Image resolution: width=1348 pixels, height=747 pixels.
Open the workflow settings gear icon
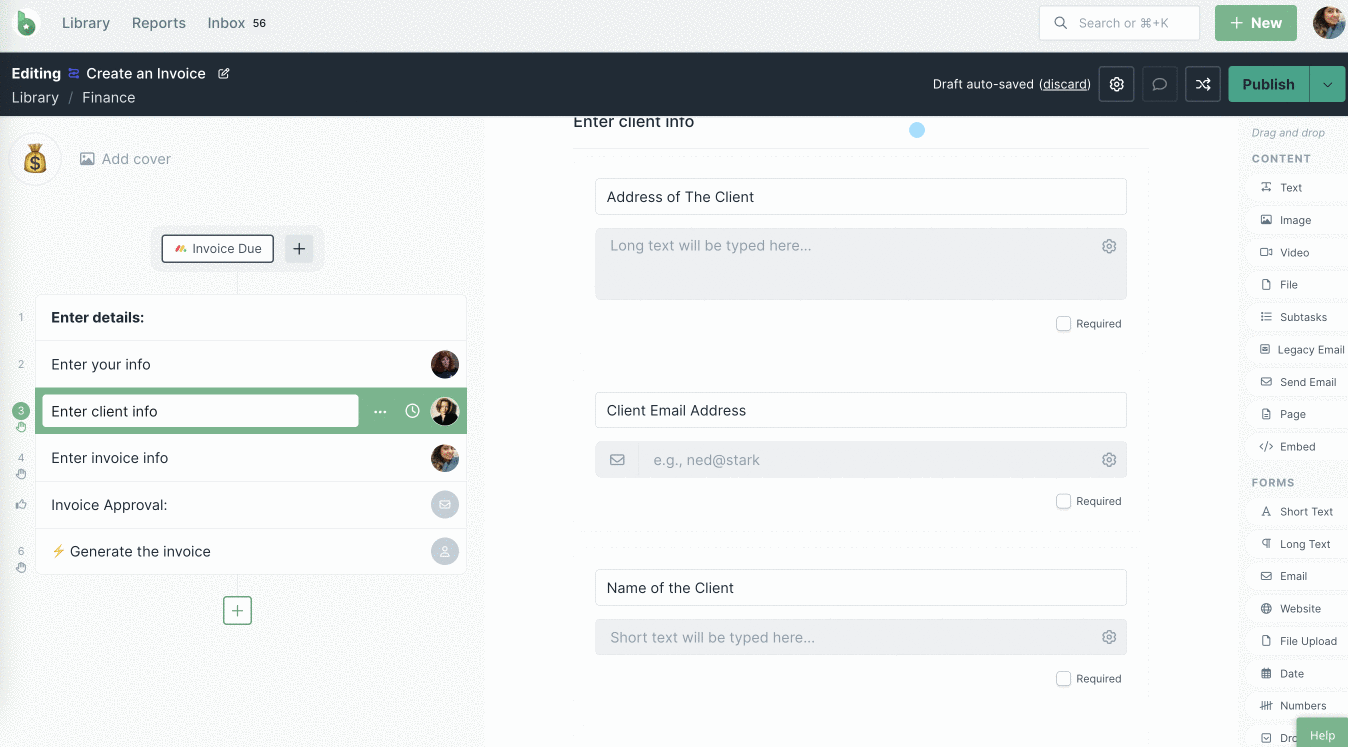1116,84
